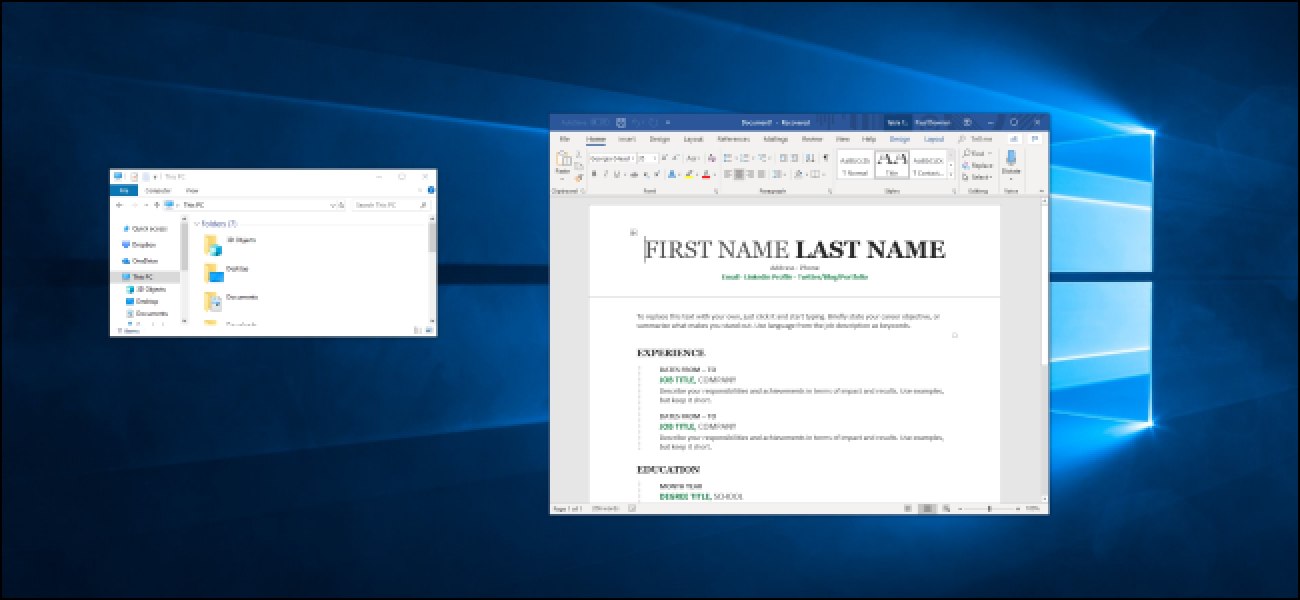This screenshot has width=1300, height=600.
Task: Justify the text in Word
Action: 761,174
